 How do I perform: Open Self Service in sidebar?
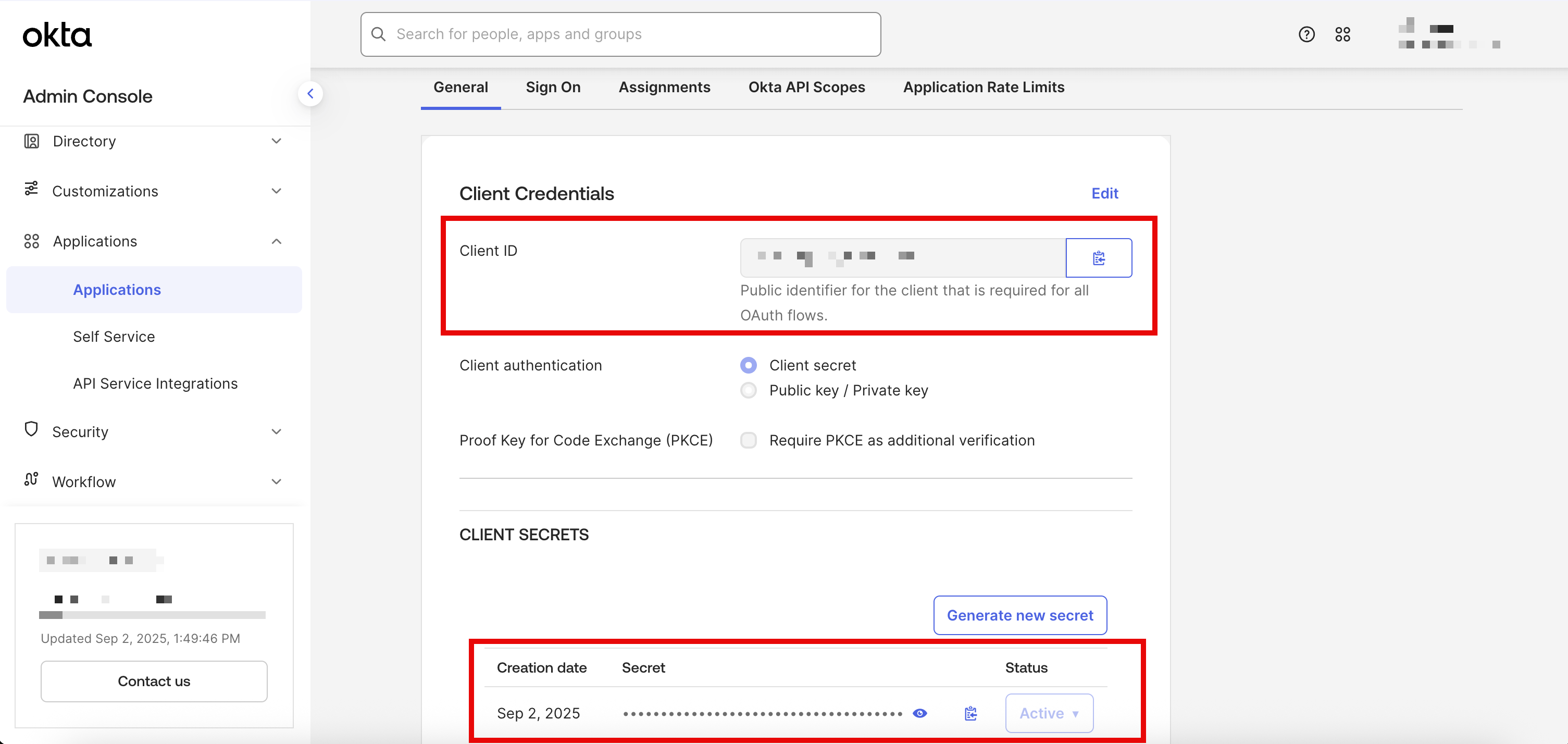[114, 337]
